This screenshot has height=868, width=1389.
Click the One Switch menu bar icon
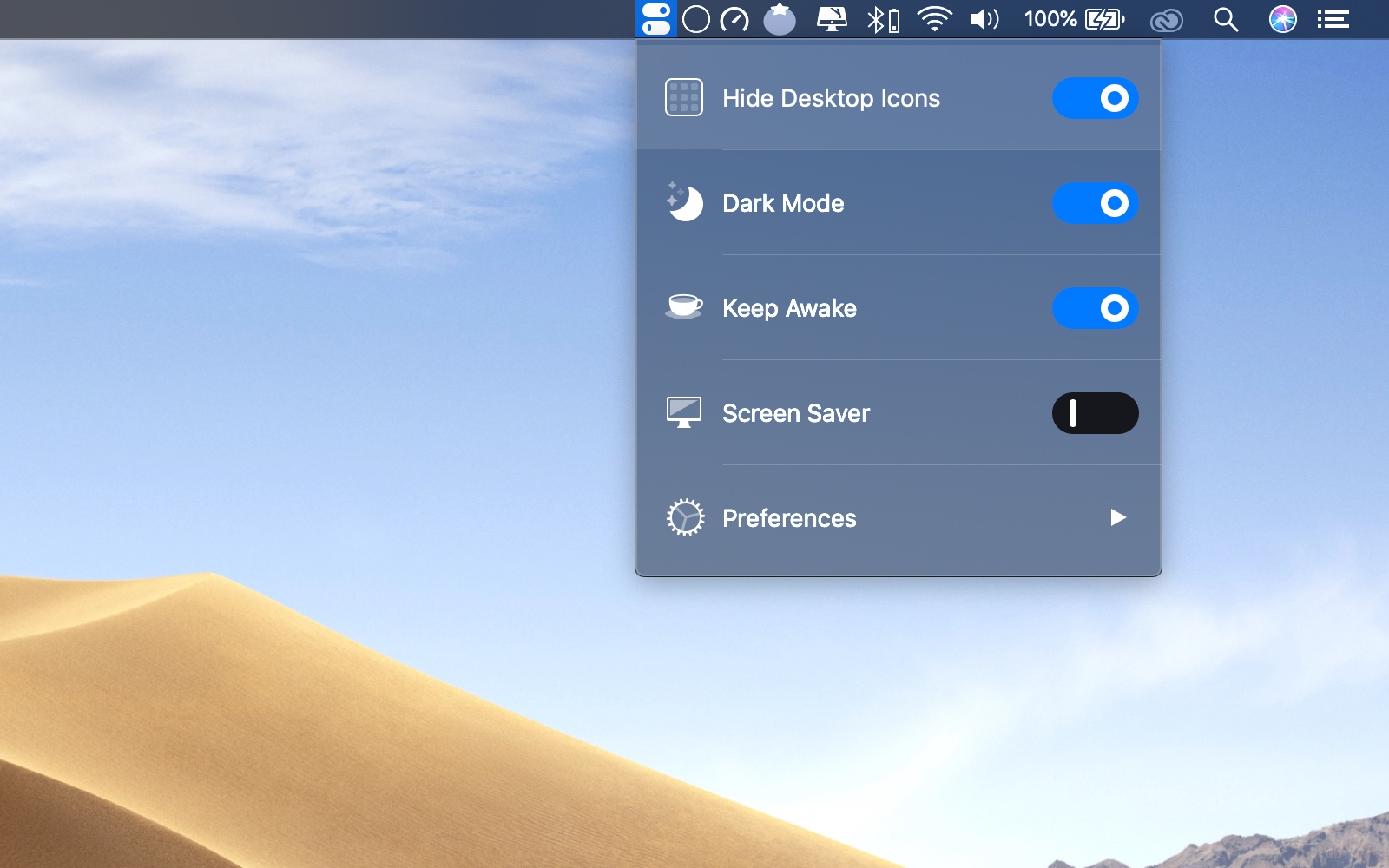point(656,19)
